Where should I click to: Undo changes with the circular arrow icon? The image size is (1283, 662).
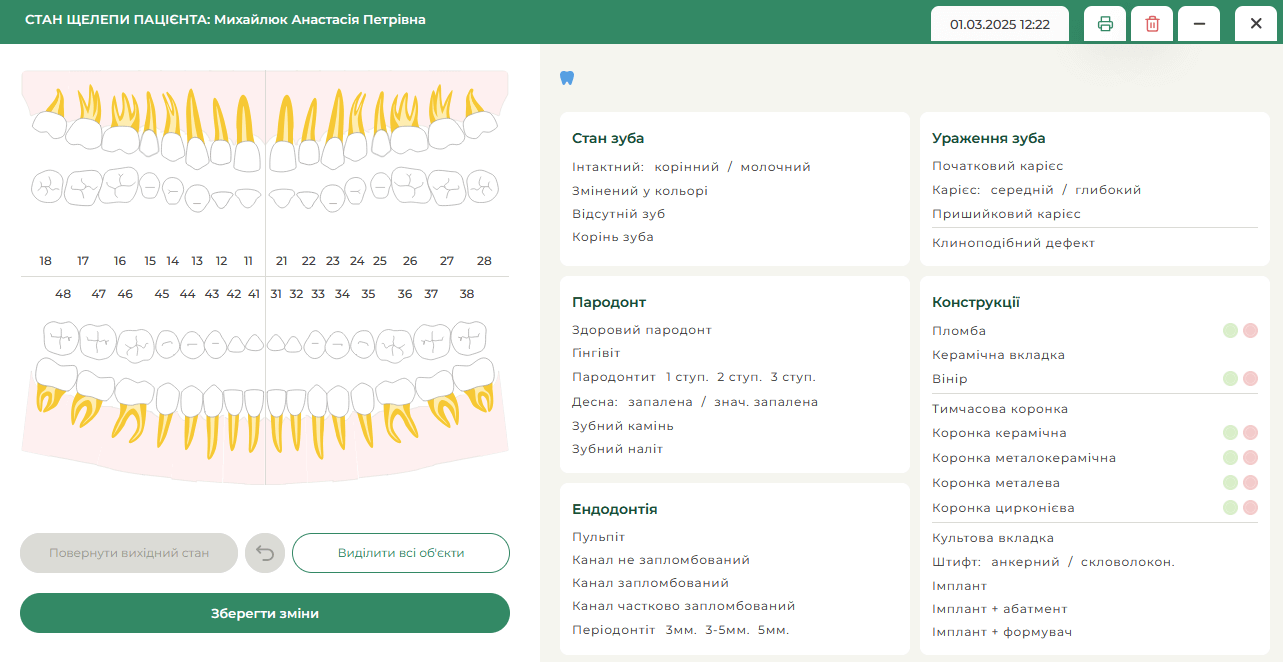click(x=264, y=552)
